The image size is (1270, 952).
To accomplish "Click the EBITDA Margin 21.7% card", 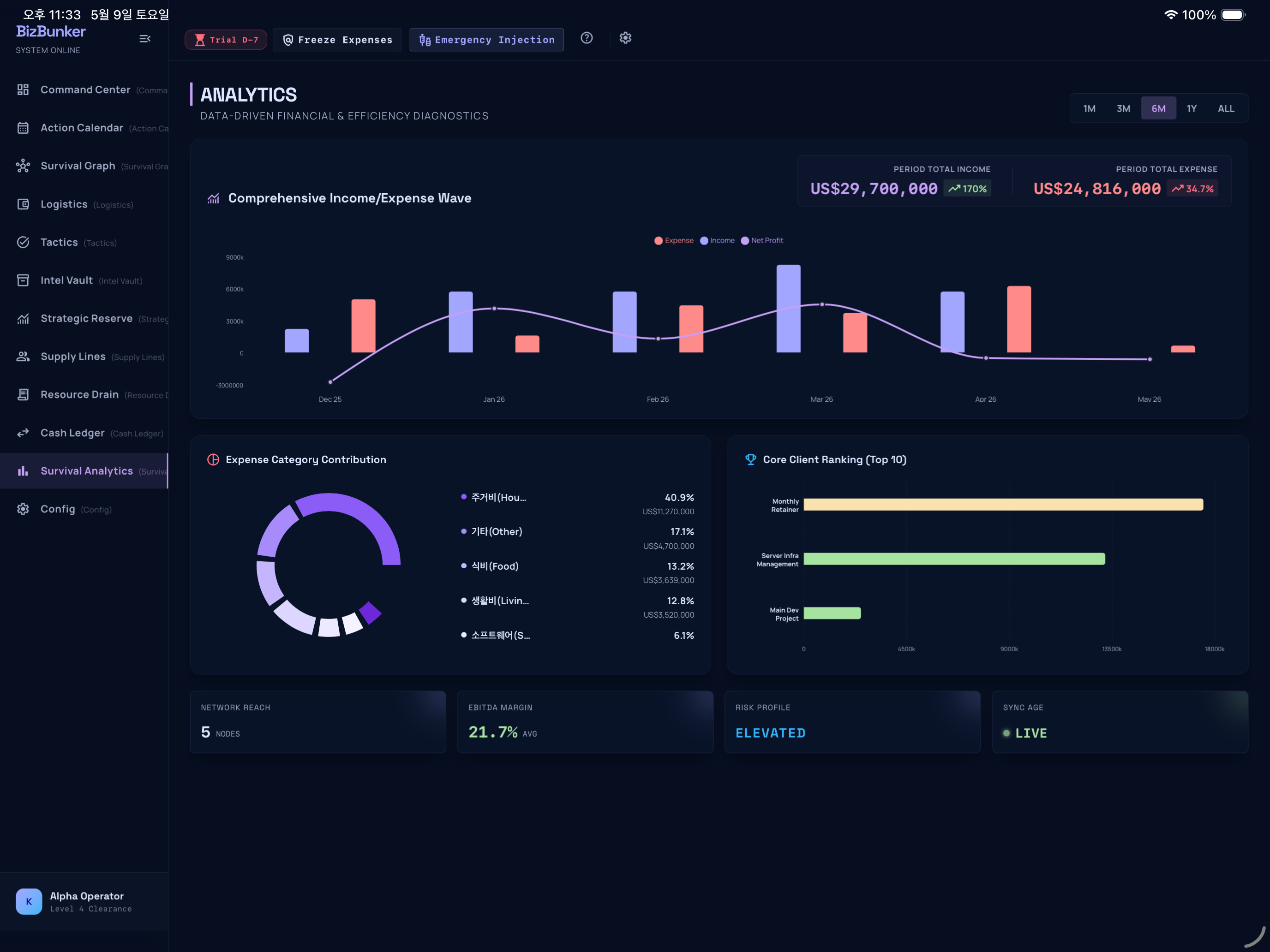I will pyautogui.click(x=585, y=722).
